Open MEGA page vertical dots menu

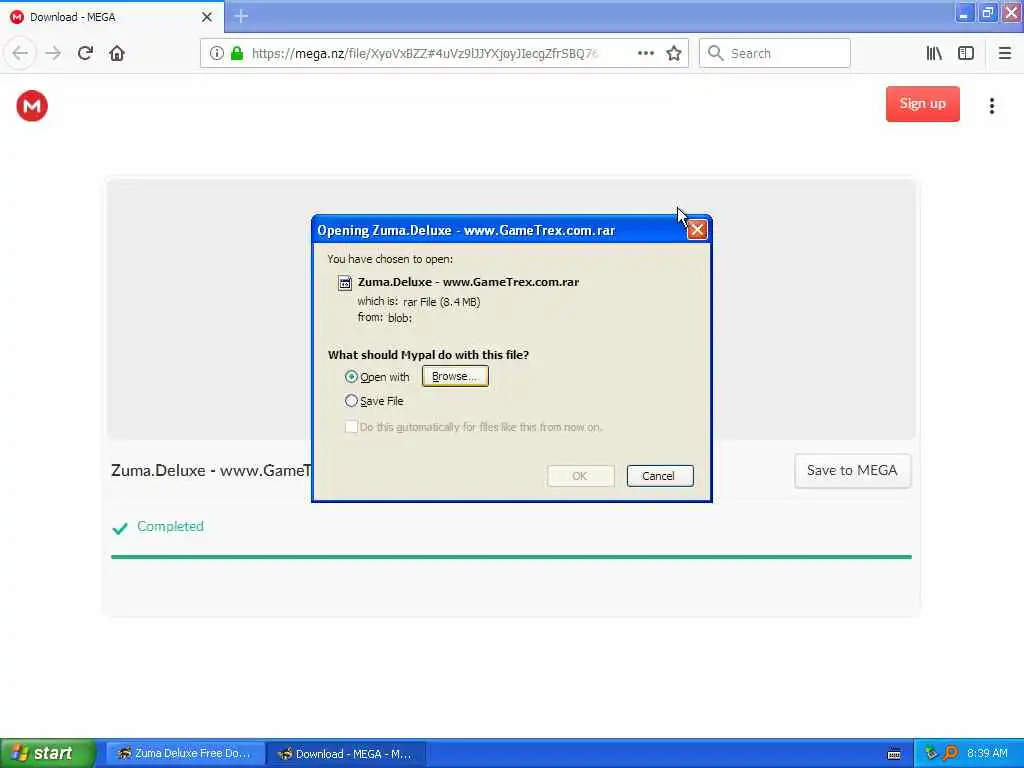(991, 106)
